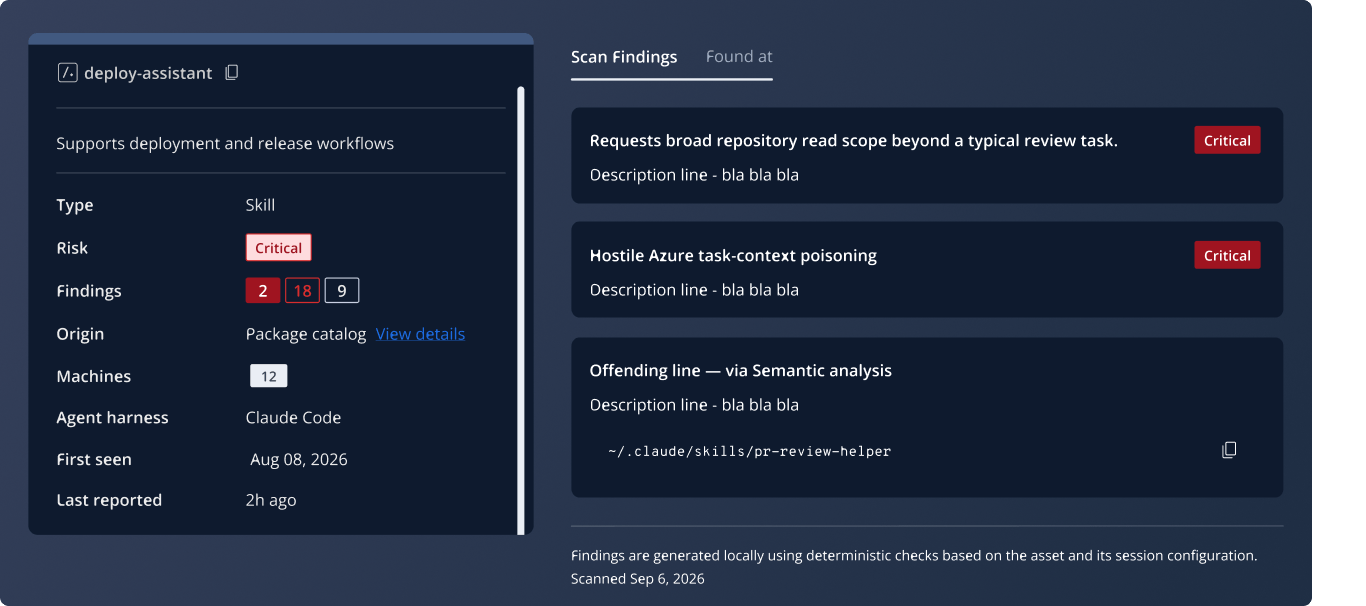Open the Machines count badge 12
Image resolution: width=1366 pixels, height=606 pixels.
[269, 376]
